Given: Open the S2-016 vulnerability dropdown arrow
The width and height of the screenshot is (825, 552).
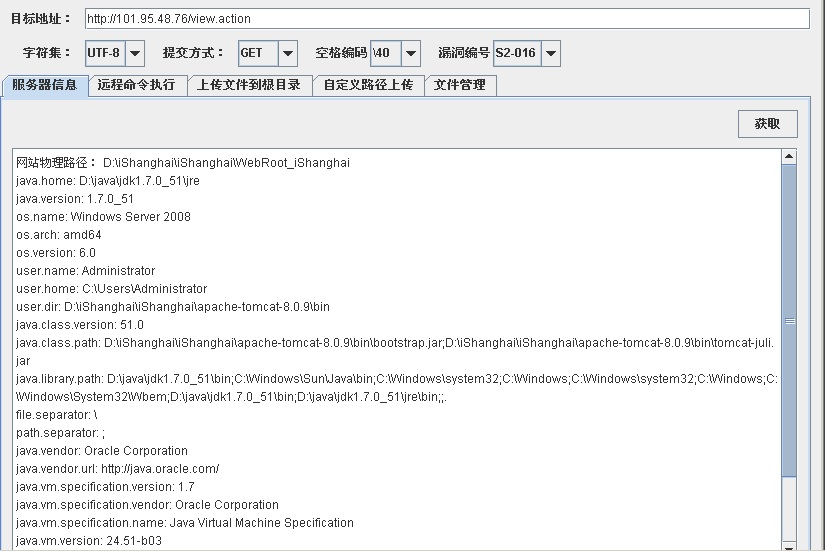Looking at the screenshot, I should (551, 53).
